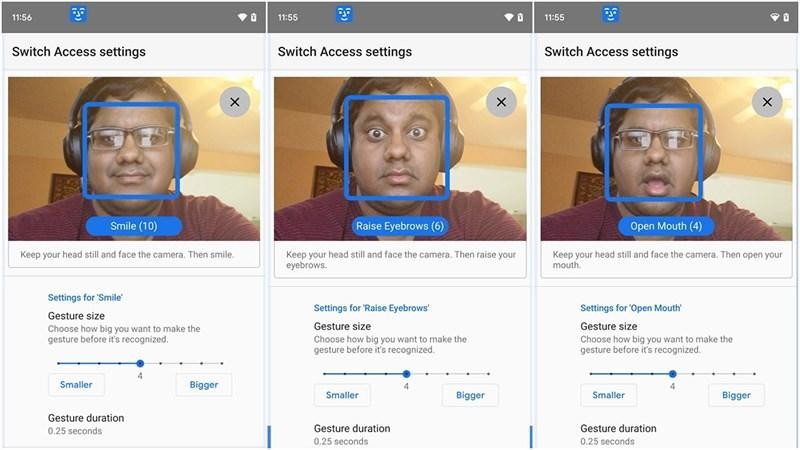The image size is (800, 450).
Task: Tap the battery icon on the Raise Eyebrows screen
Action: tap(519, 17)
